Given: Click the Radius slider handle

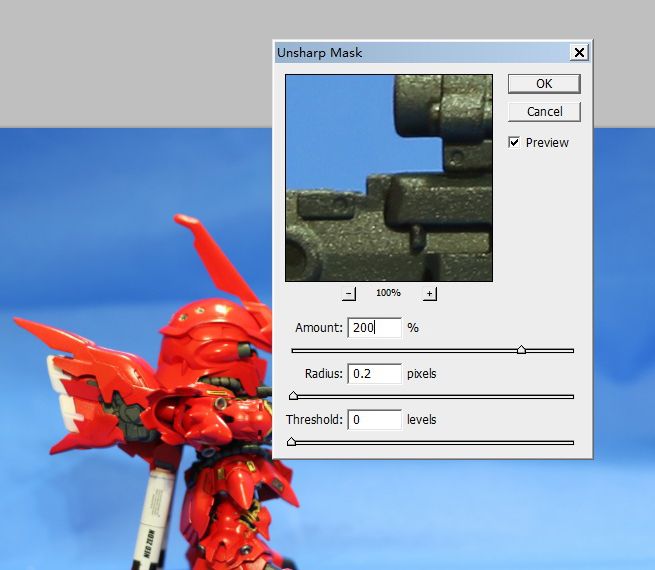Looking at the screenshot, I should pos(293,395).
